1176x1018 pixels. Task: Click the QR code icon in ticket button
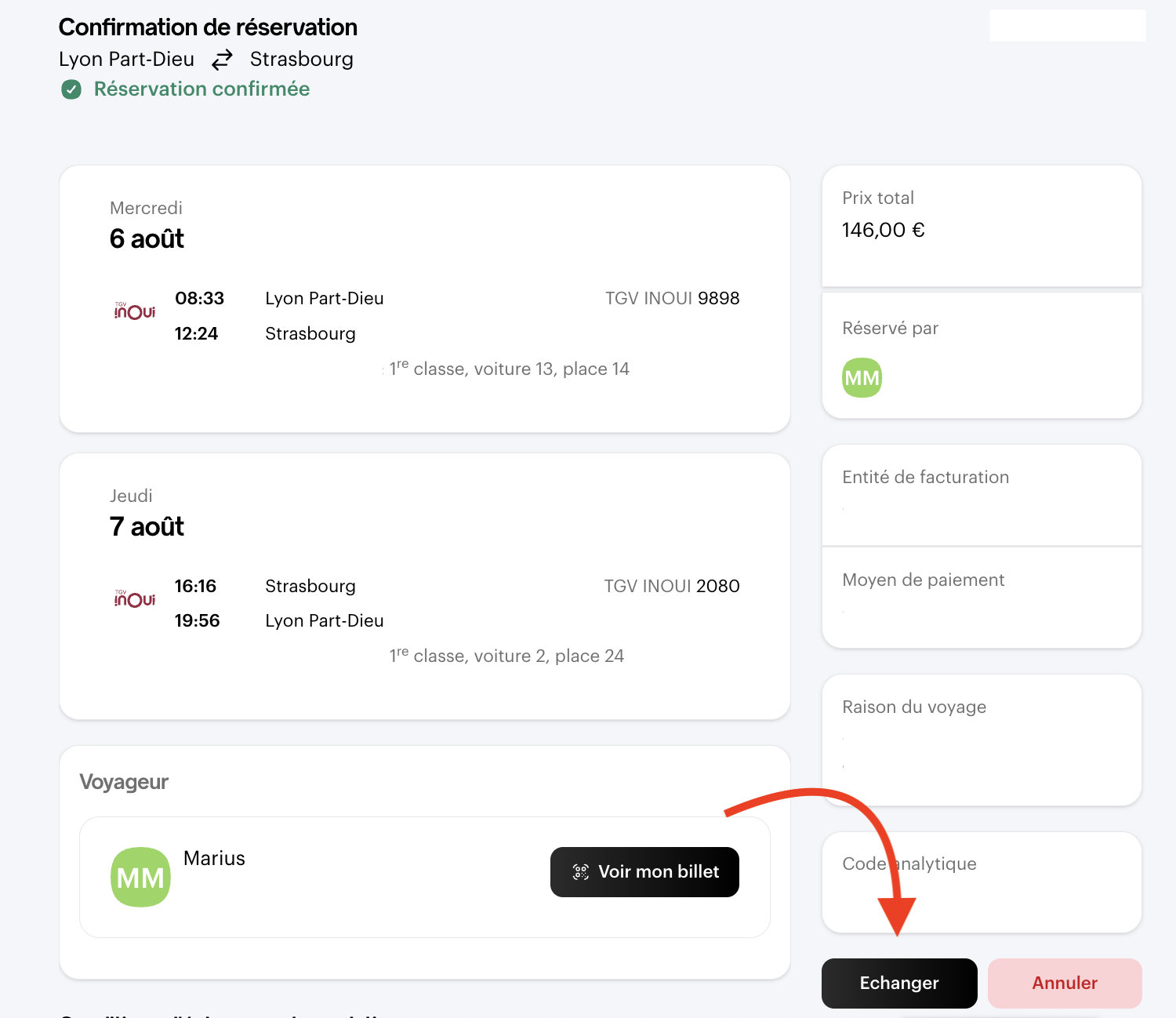coord(580,872)
